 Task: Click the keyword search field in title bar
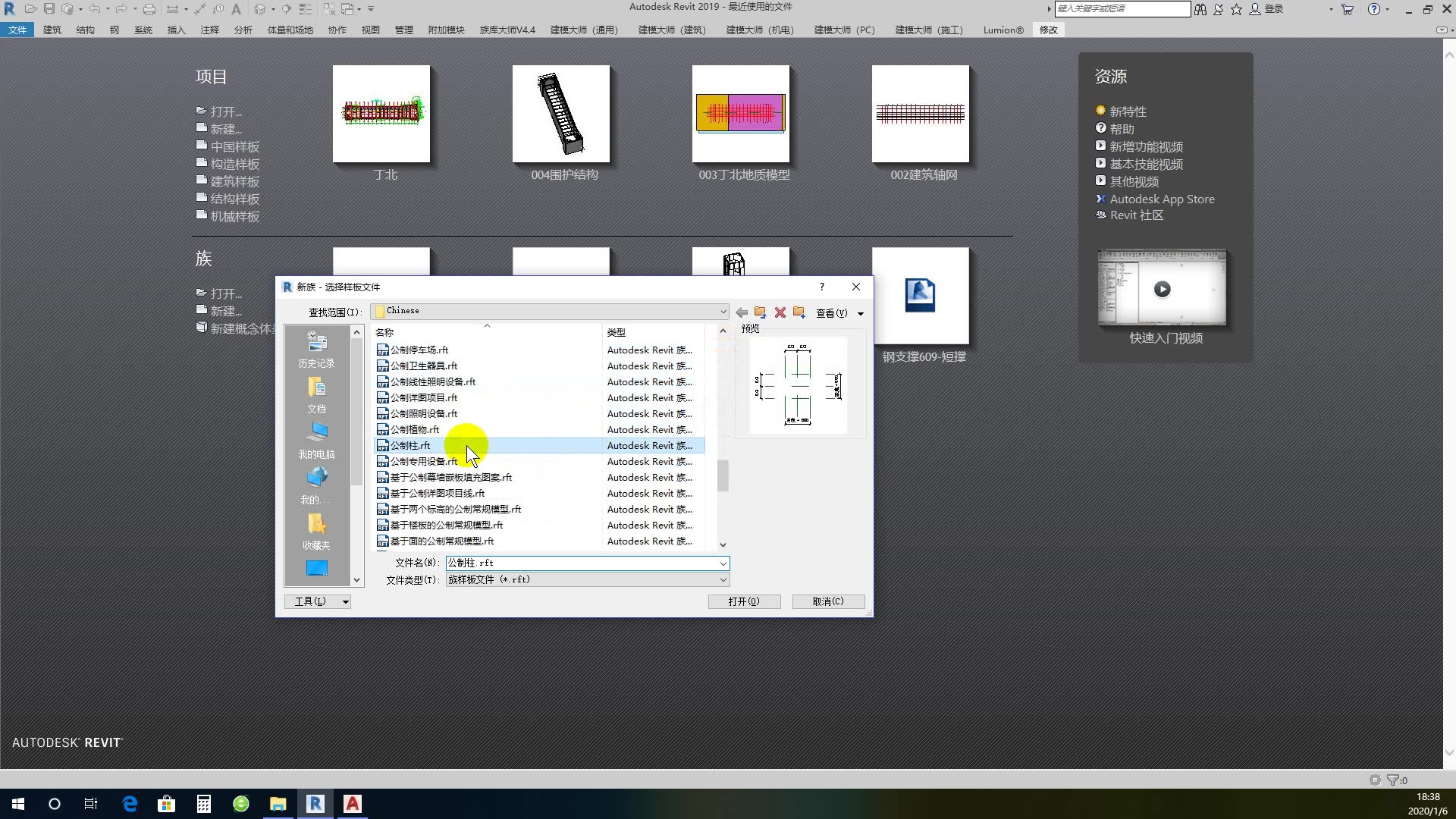pyautogui.click(x=1122, y=8)
